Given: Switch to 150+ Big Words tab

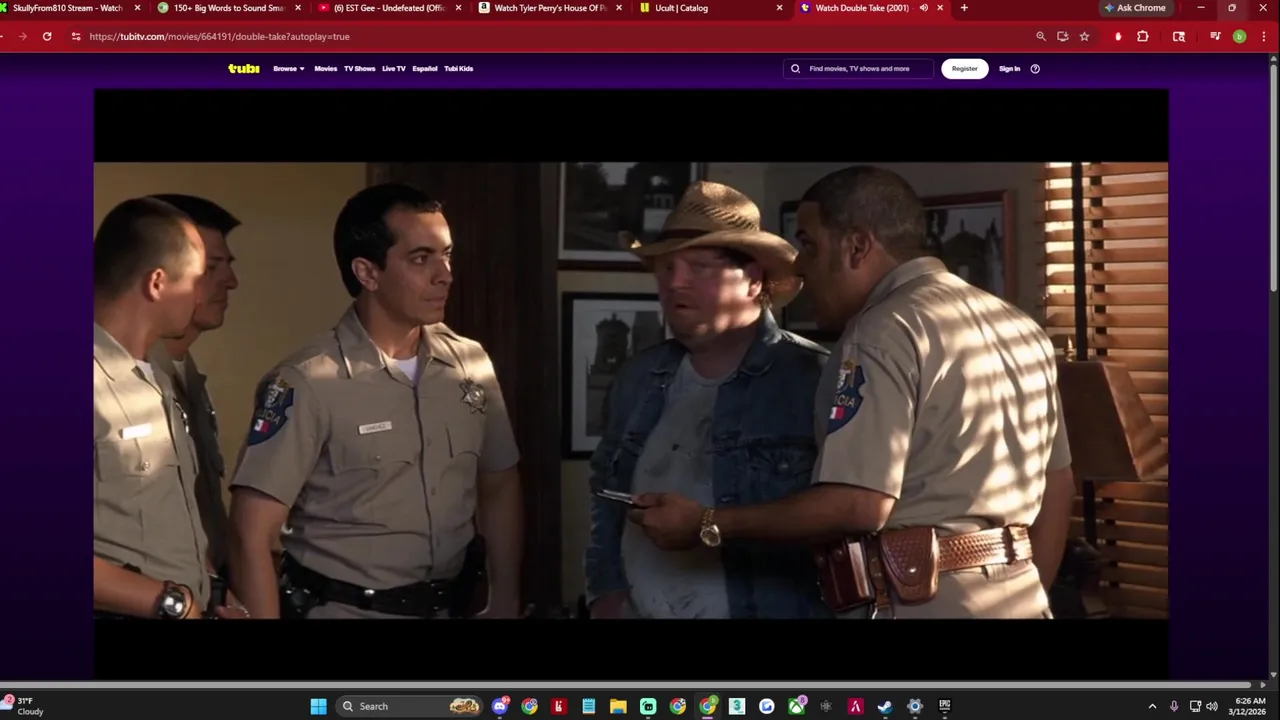Looking at the screenshot, I should point(222,8).
